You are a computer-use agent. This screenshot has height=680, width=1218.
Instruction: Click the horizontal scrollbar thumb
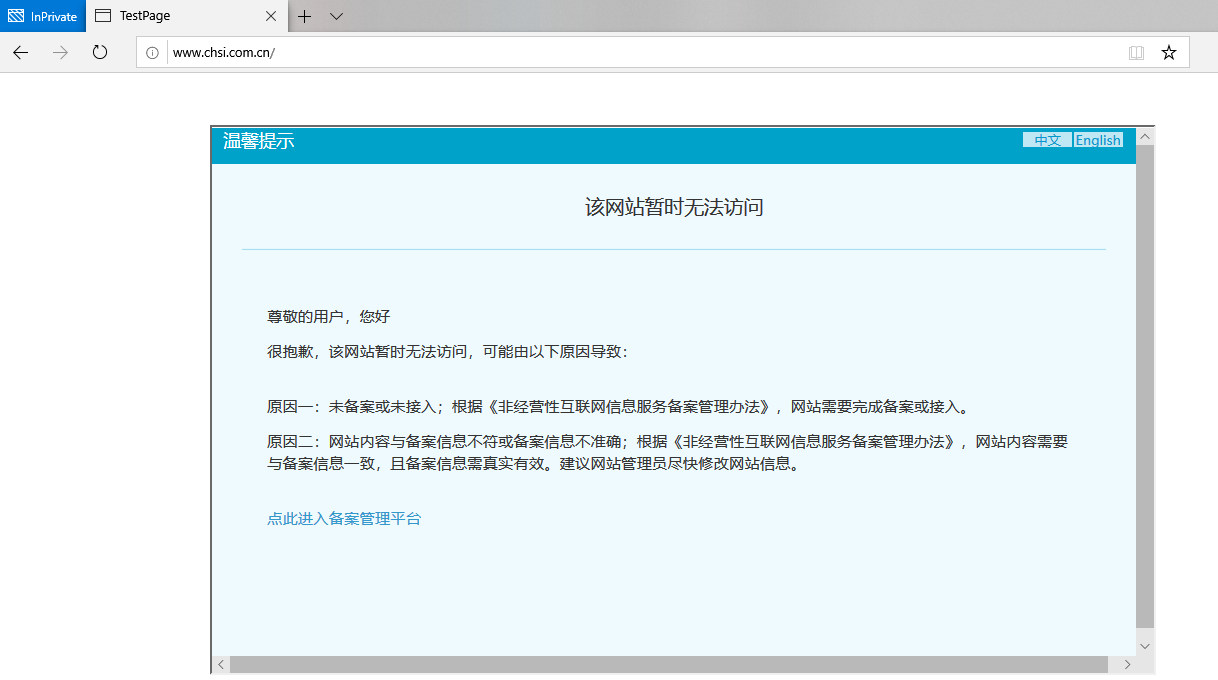(668, 665)
